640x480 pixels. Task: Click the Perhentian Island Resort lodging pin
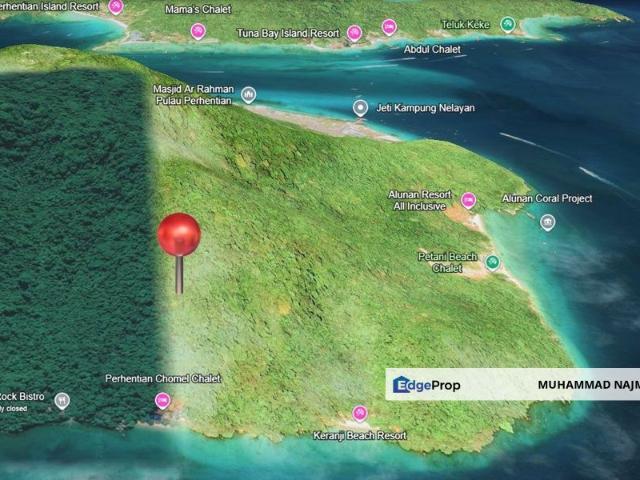[x=116, y=6]
